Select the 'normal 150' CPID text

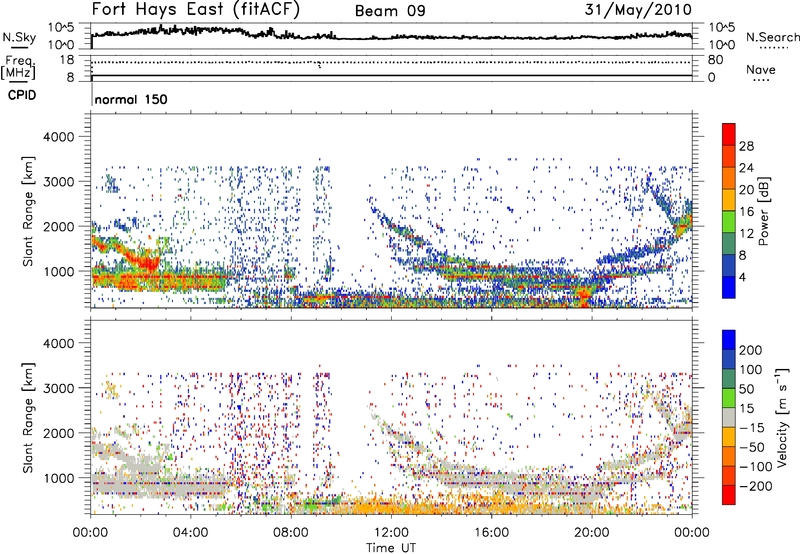point(131,99)
